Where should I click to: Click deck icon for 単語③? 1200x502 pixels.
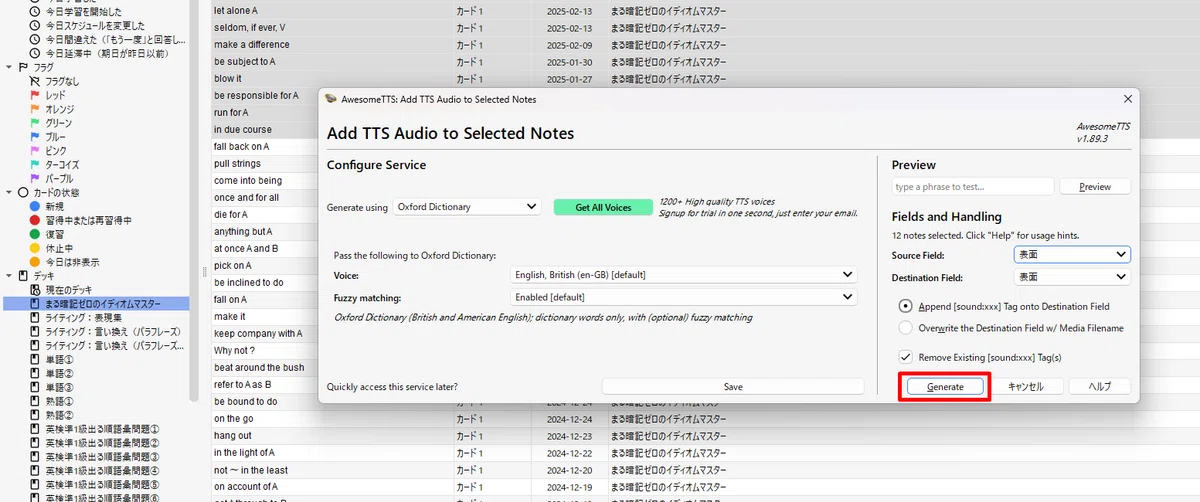click(36, 387)
